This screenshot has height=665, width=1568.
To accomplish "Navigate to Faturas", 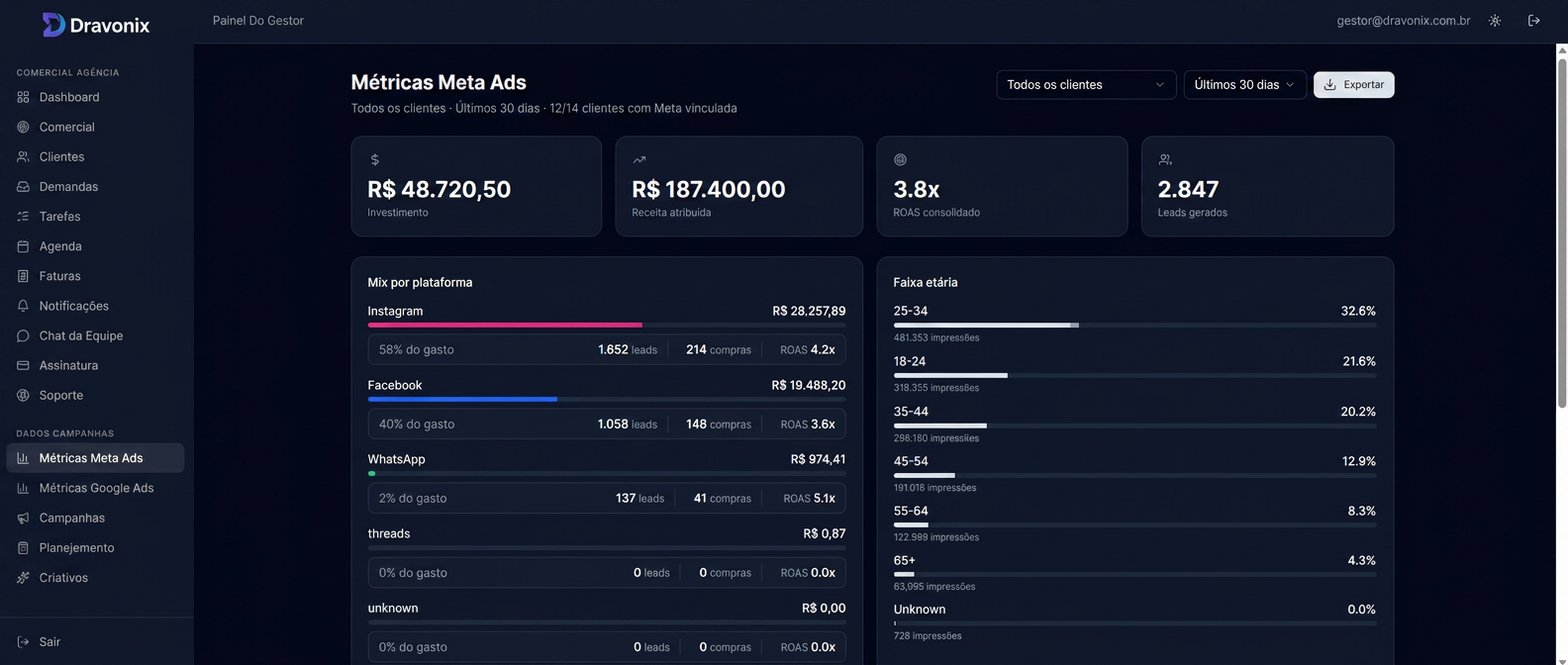I will [95, 276].
